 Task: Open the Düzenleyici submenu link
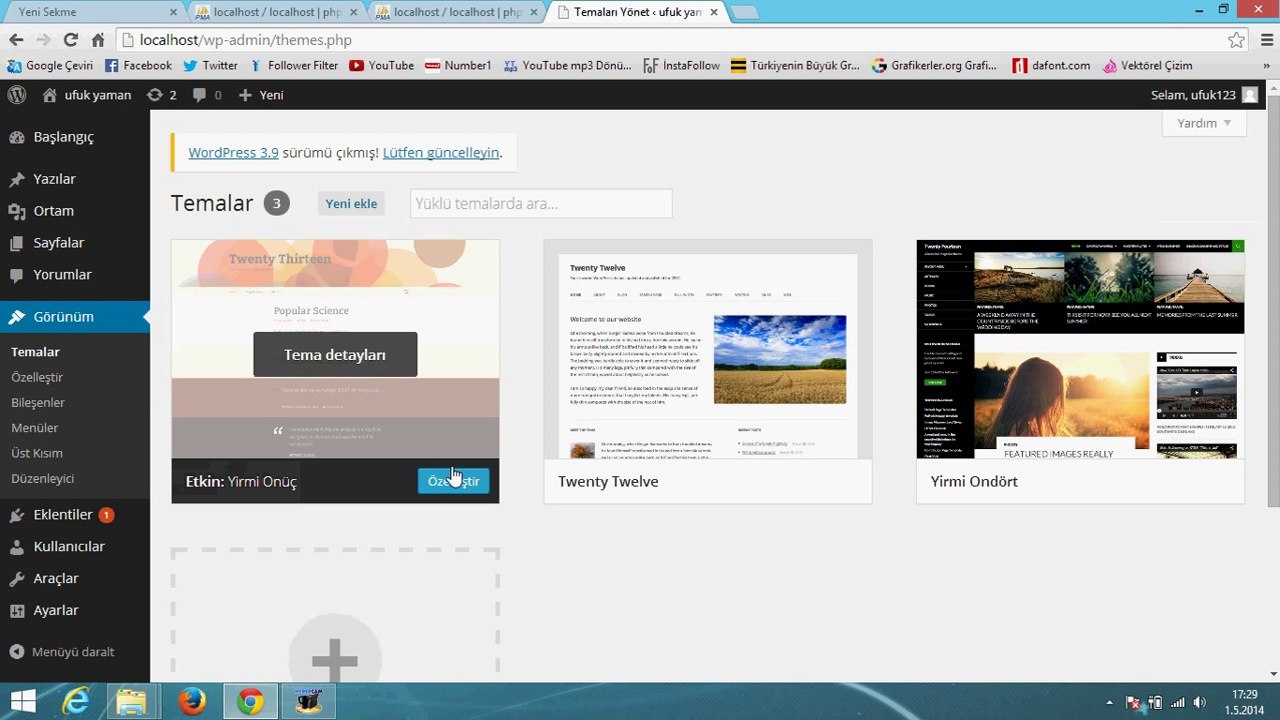[43, 478]
